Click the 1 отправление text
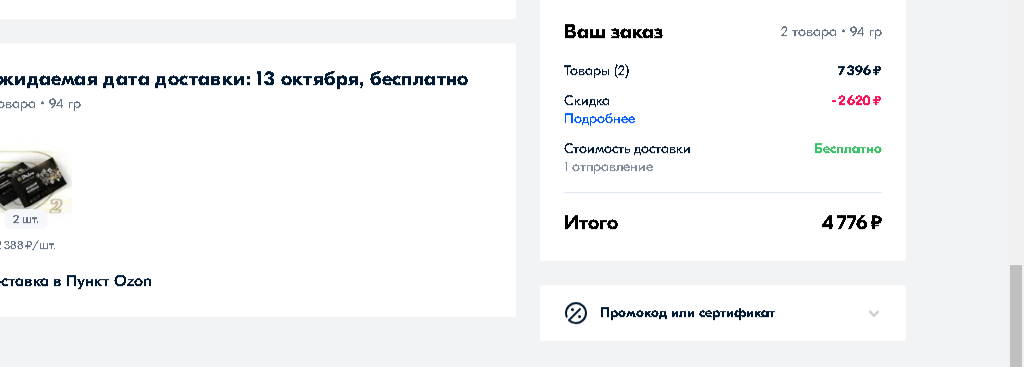This screenshot has width=1024, height=367. [609, 167]
